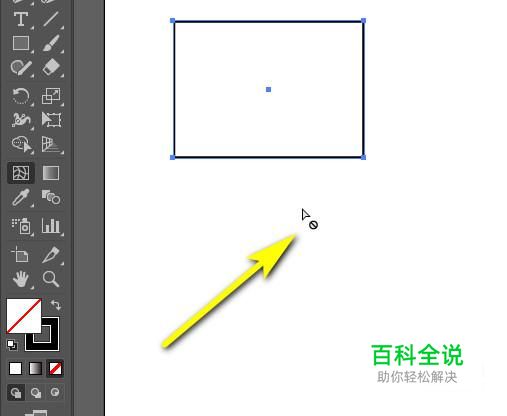Click the Fill color box
This screenshot has width=507, height=416.
point(24,316)
